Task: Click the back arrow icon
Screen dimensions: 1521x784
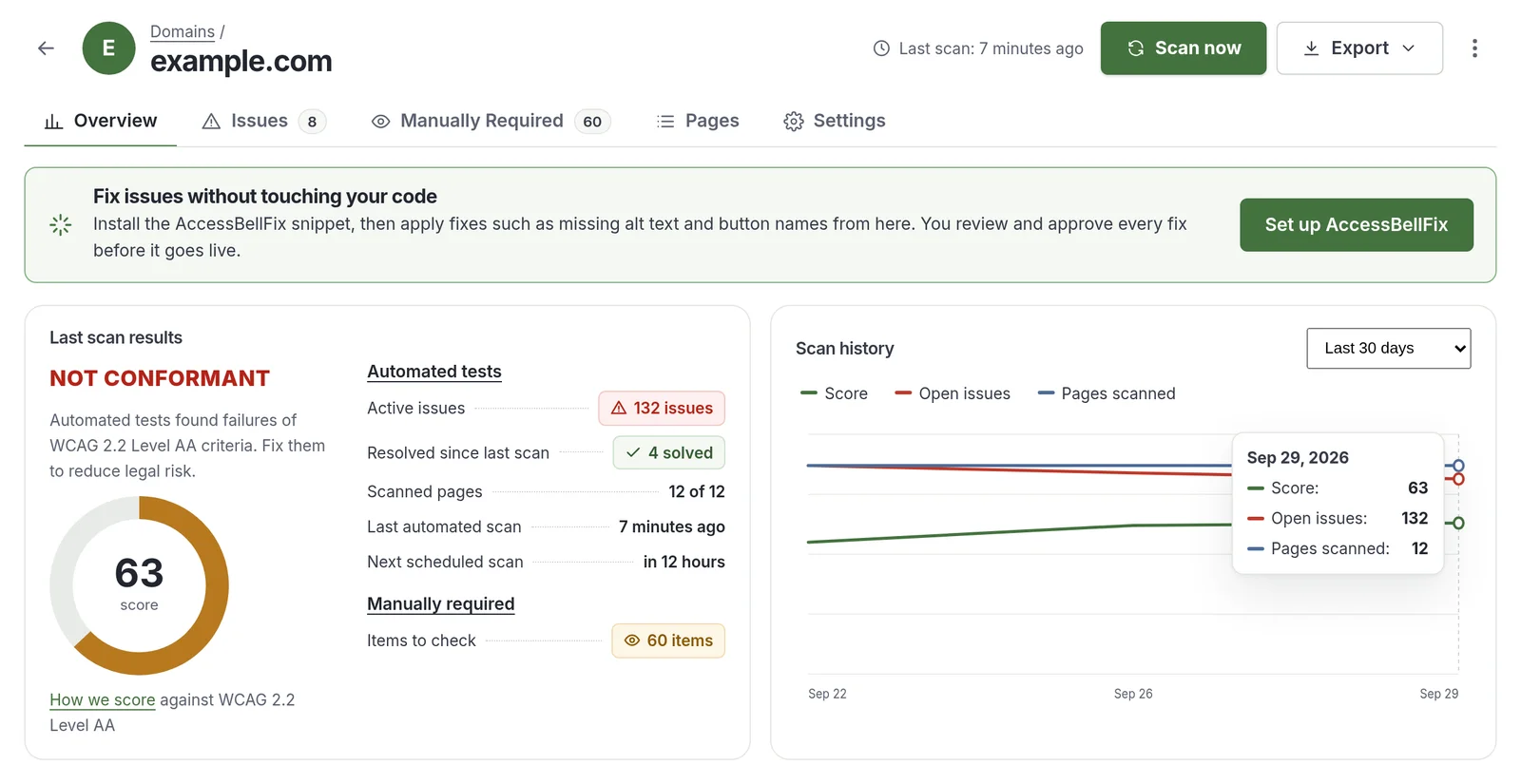Action: [46, 48]
